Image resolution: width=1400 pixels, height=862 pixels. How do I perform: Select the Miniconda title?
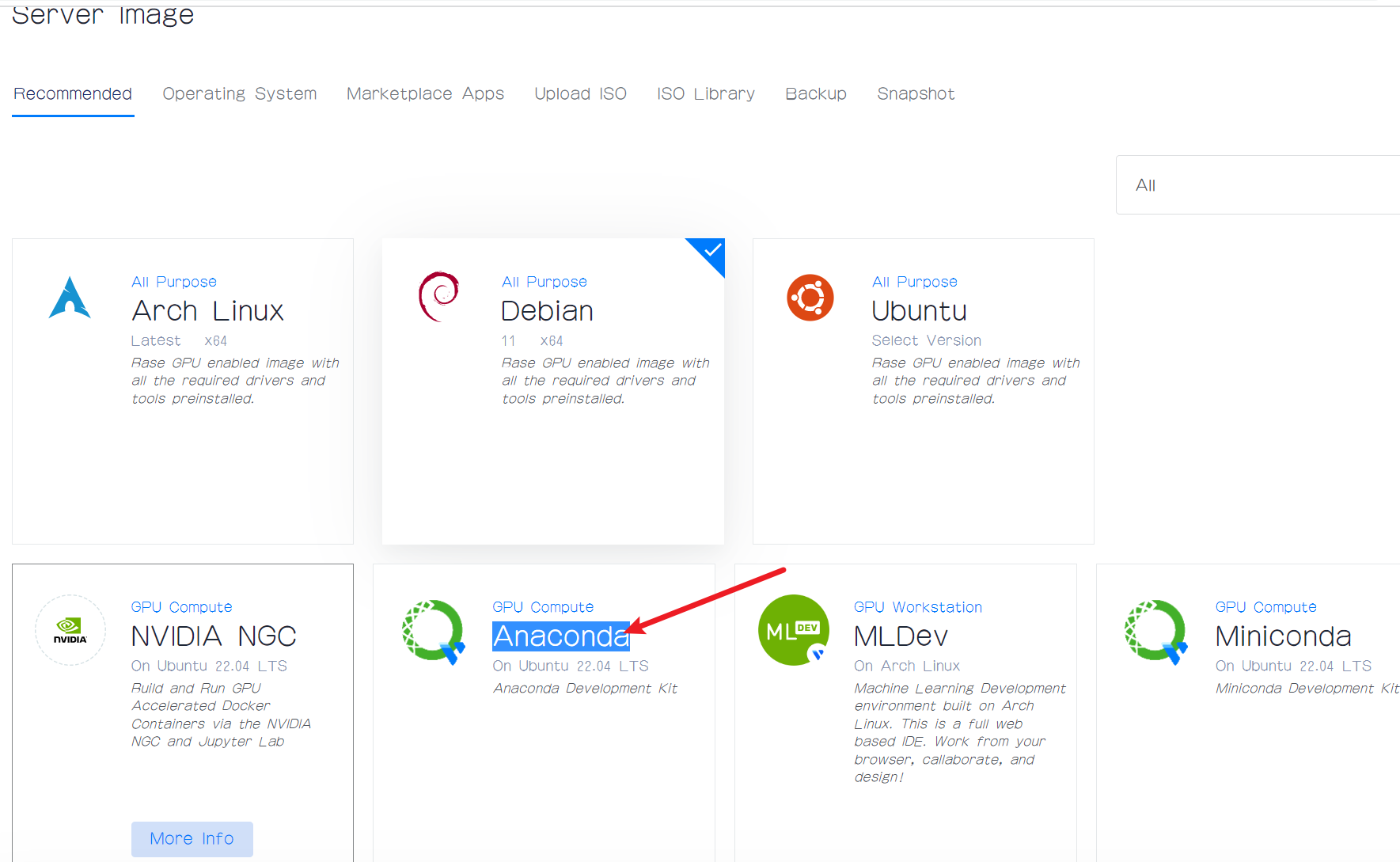[x=1283, y=636]
